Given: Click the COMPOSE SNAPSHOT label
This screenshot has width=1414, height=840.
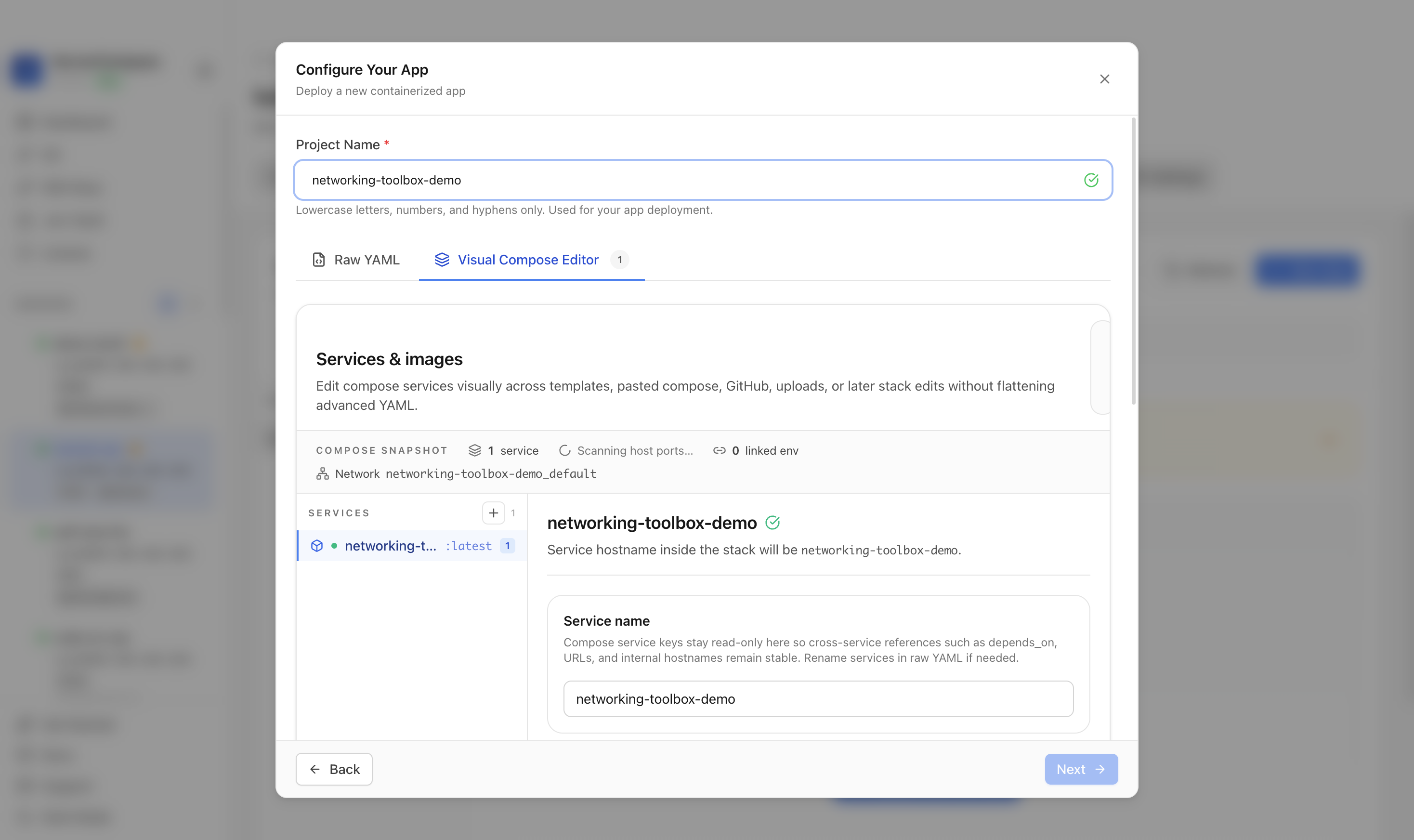Looking at the screenshot, I should (382, 450).
